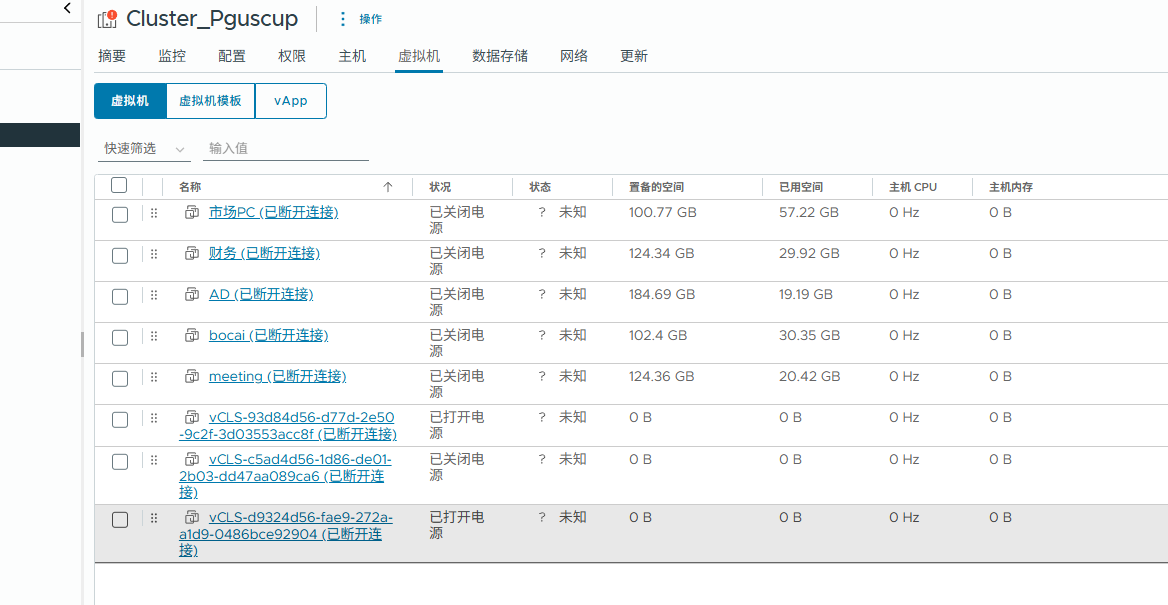This screenshot has width=1168, height=605.
Task: Click the VM icon beside vCLS-d9324d56
Action: coord(192,517)
